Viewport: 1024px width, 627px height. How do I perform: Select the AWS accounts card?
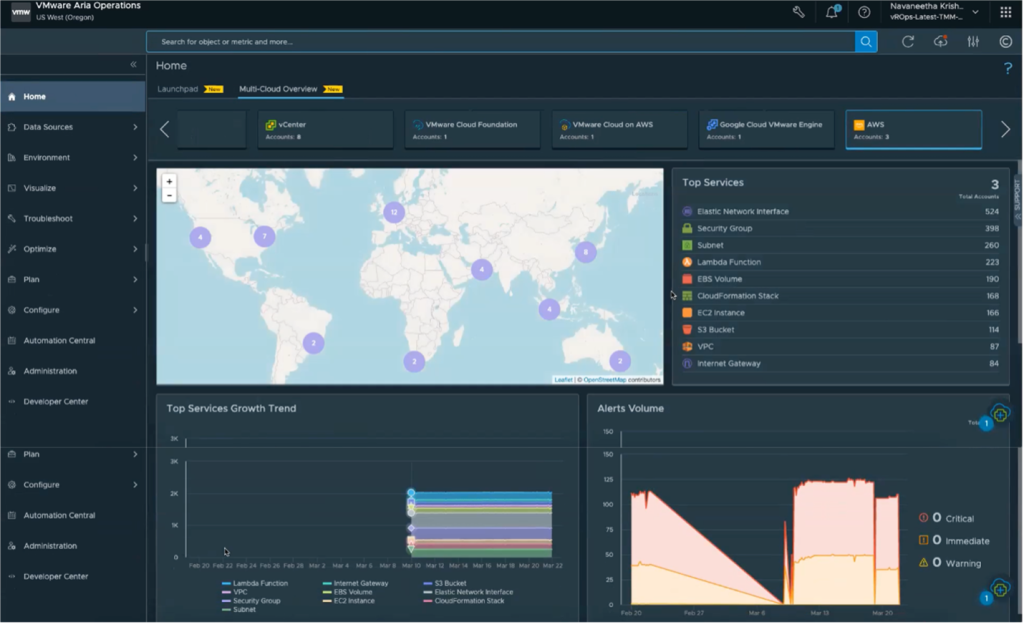pyautogui.click(x=914, y=130)
